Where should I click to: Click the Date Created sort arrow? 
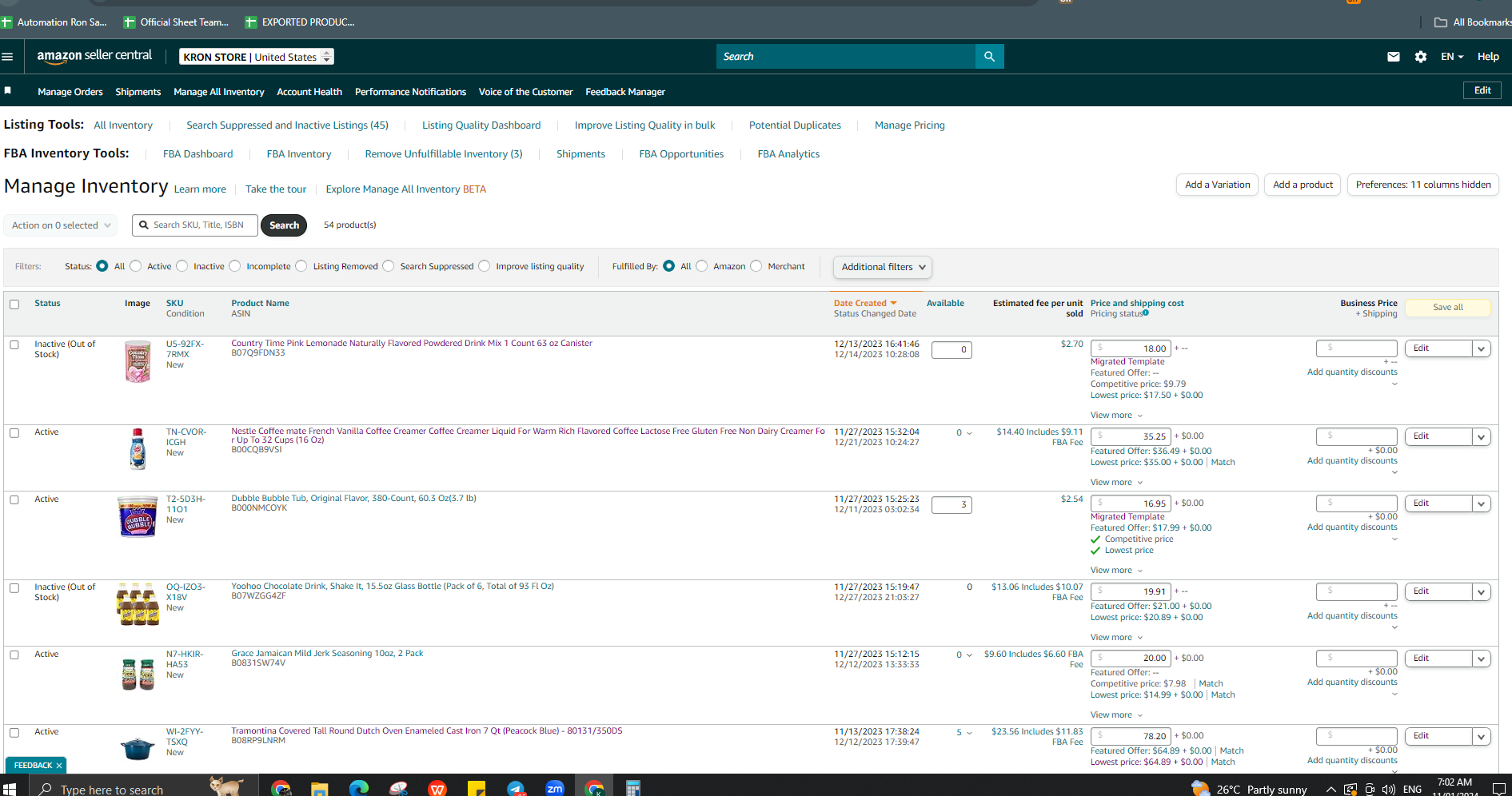click(x=893, y=304)
